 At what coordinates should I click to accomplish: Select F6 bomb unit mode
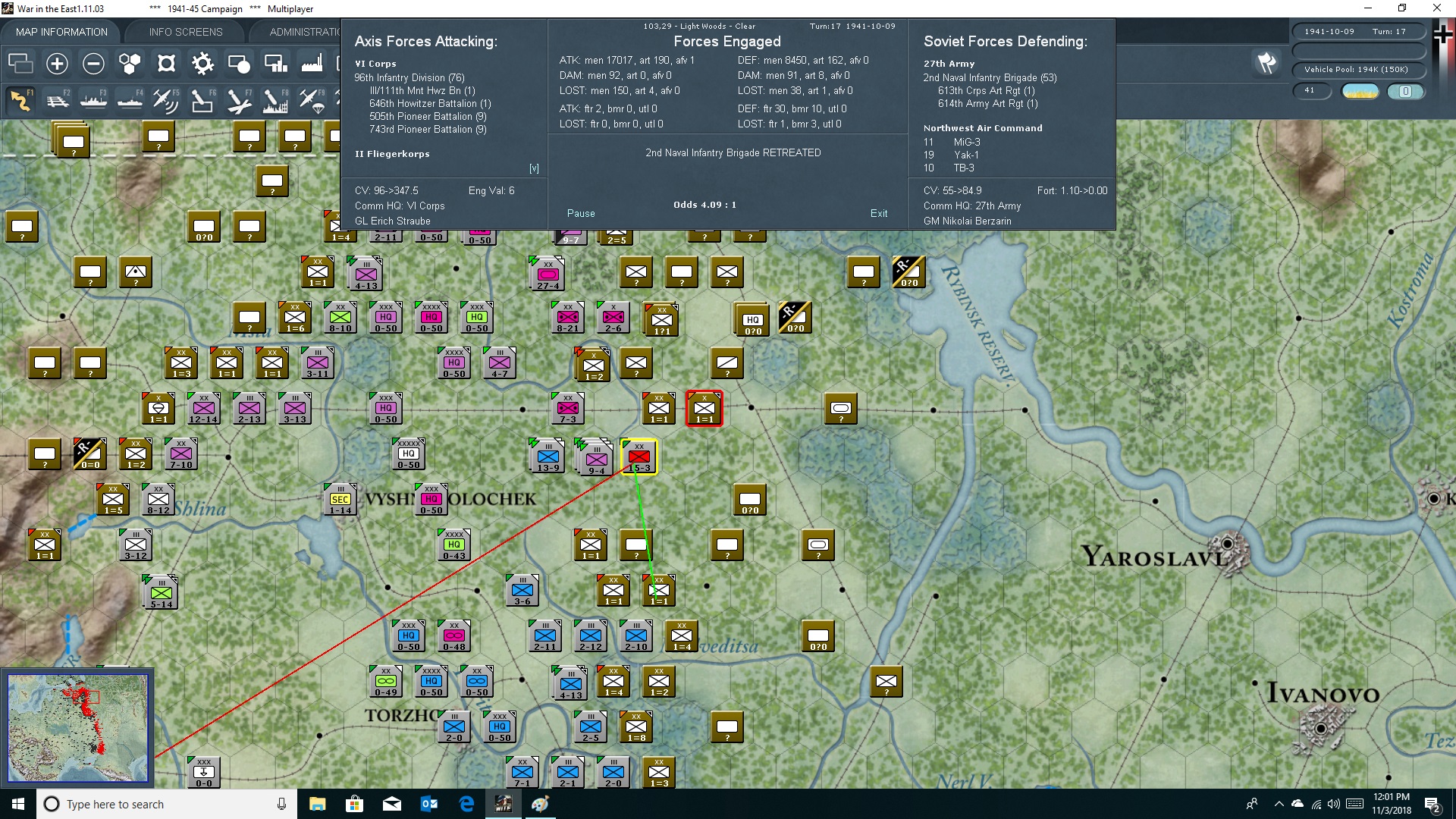pos(202,100)
